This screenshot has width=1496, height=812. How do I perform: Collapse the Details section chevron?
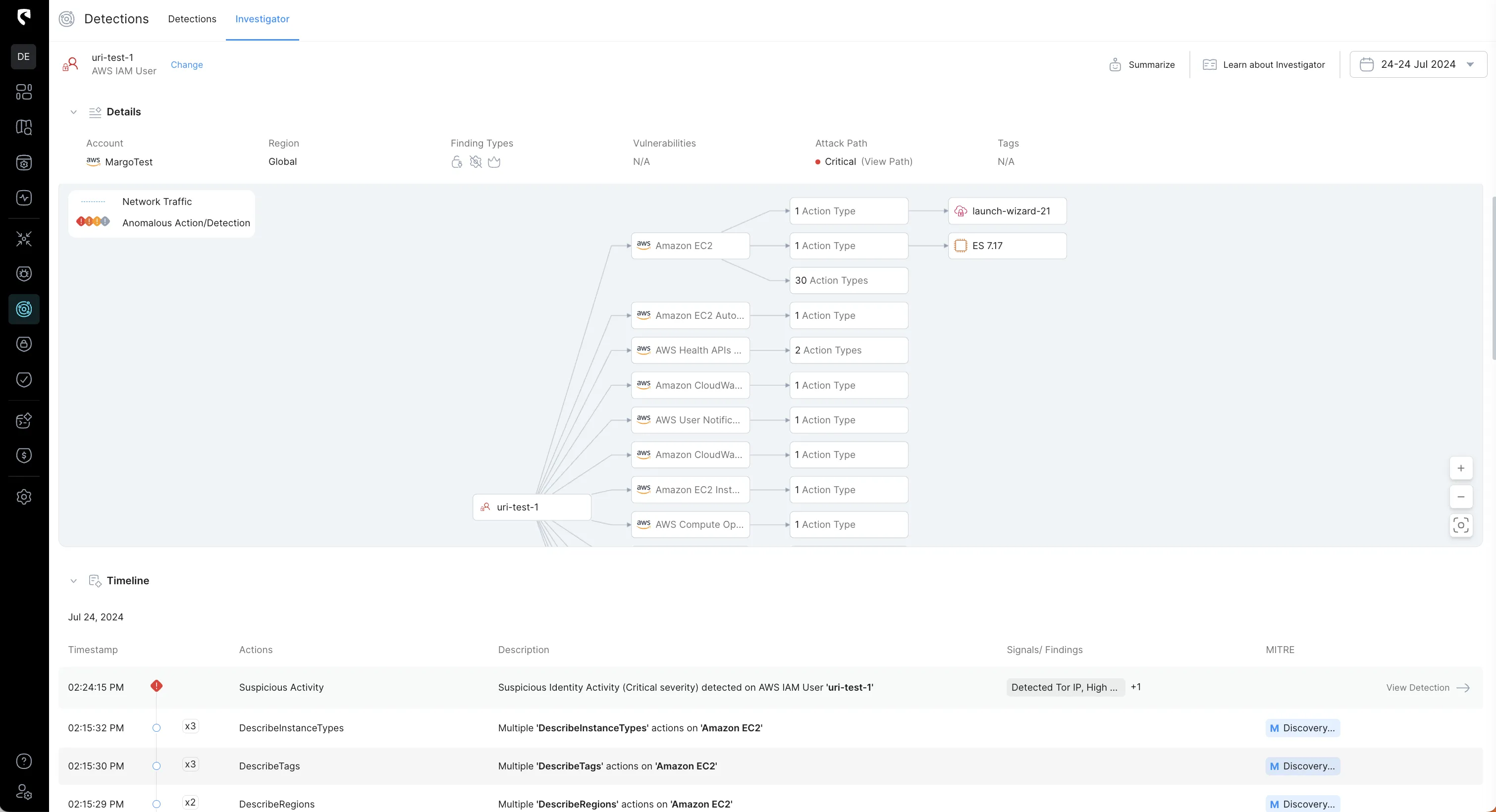click(74, 112)
